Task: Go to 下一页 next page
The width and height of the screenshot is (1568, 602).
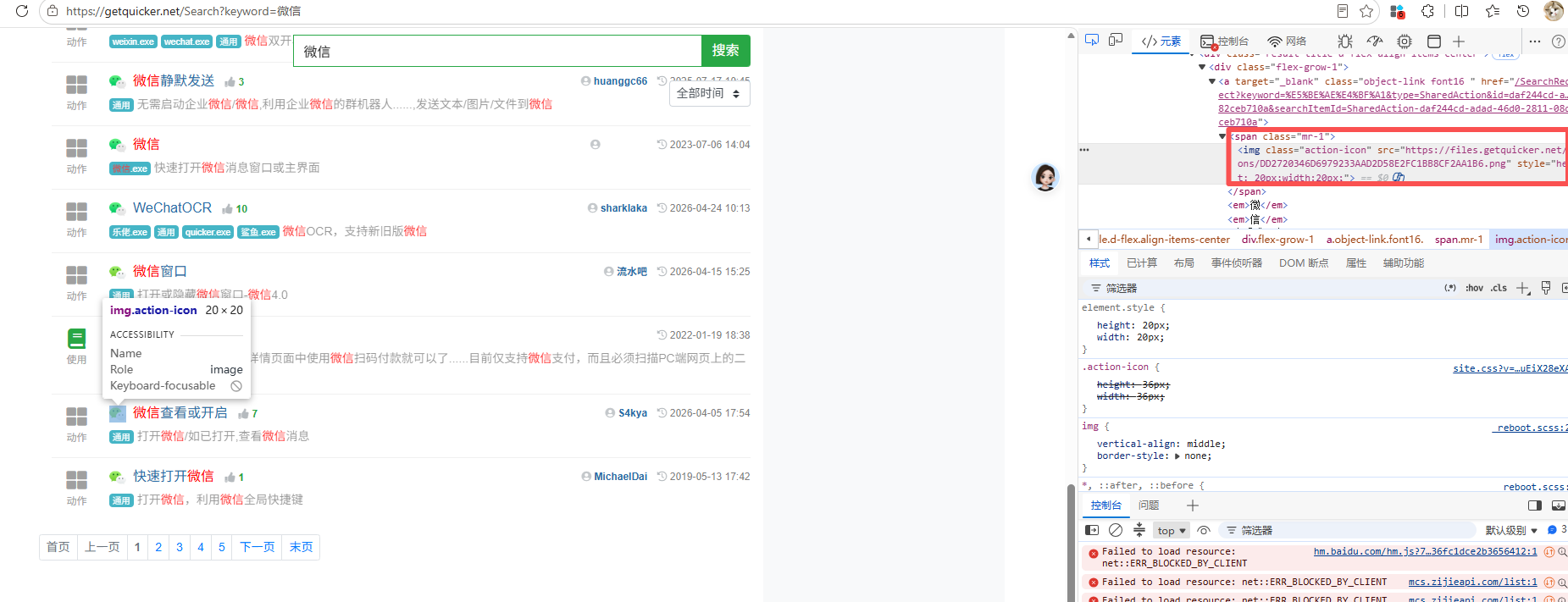Action: click(258, 547)
